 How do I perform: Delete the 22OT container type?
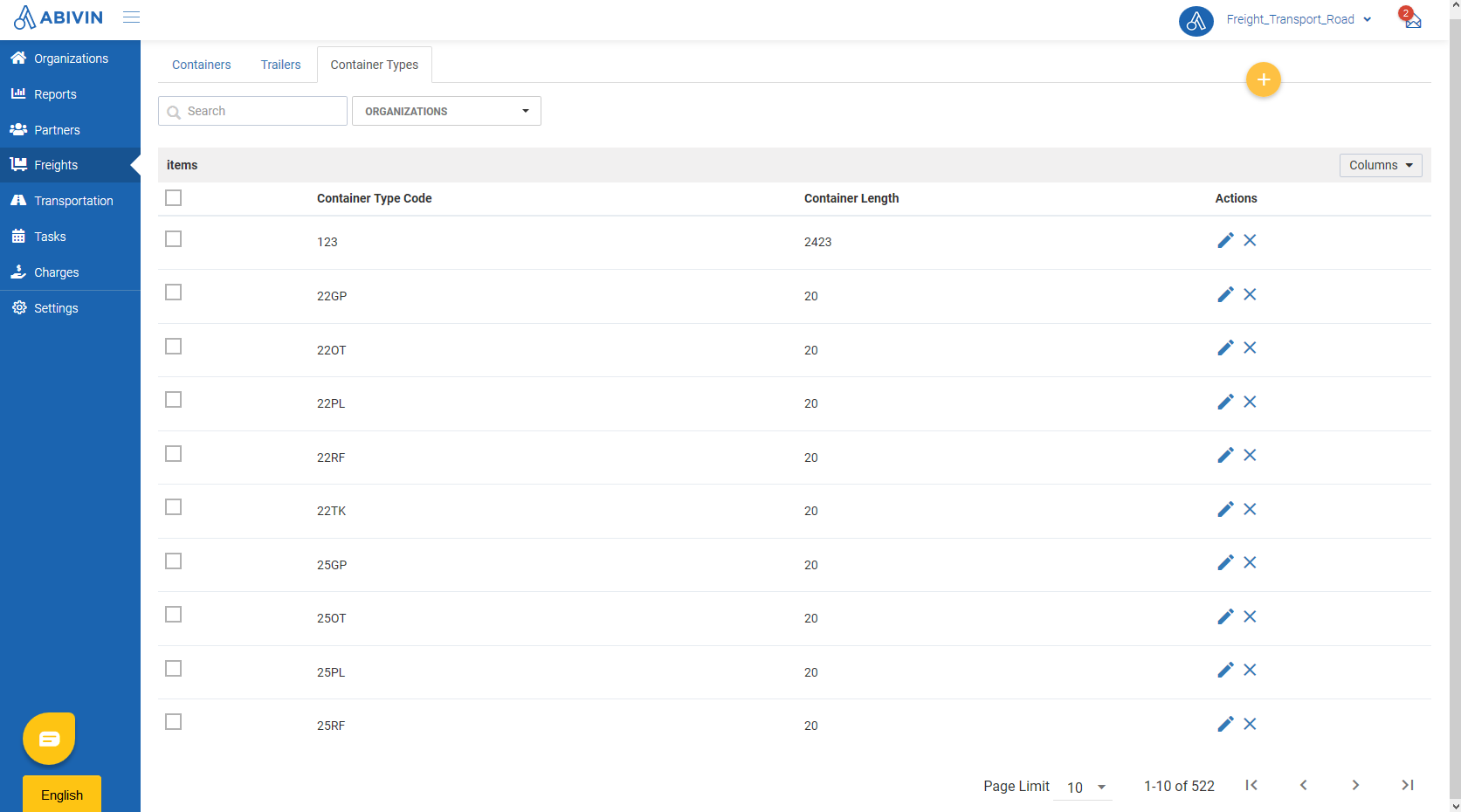click(x=1250, y=348)
